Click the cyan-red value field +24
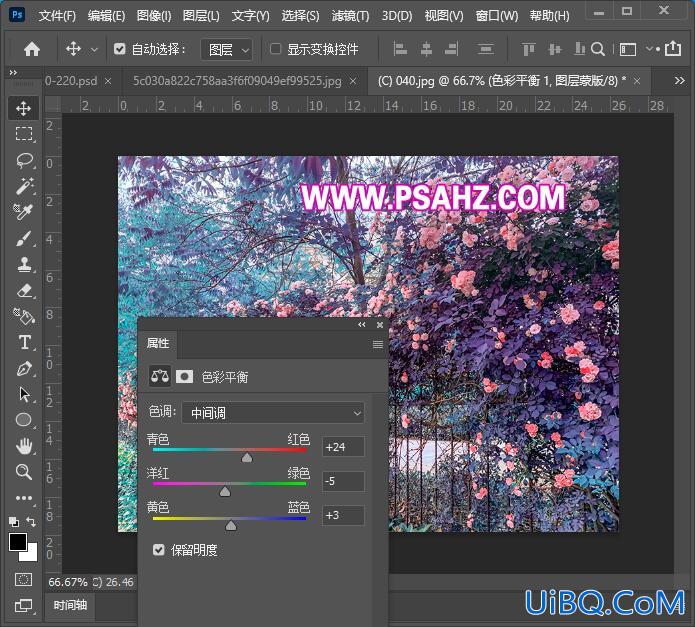The image size is (695, 627). [344, 447]
